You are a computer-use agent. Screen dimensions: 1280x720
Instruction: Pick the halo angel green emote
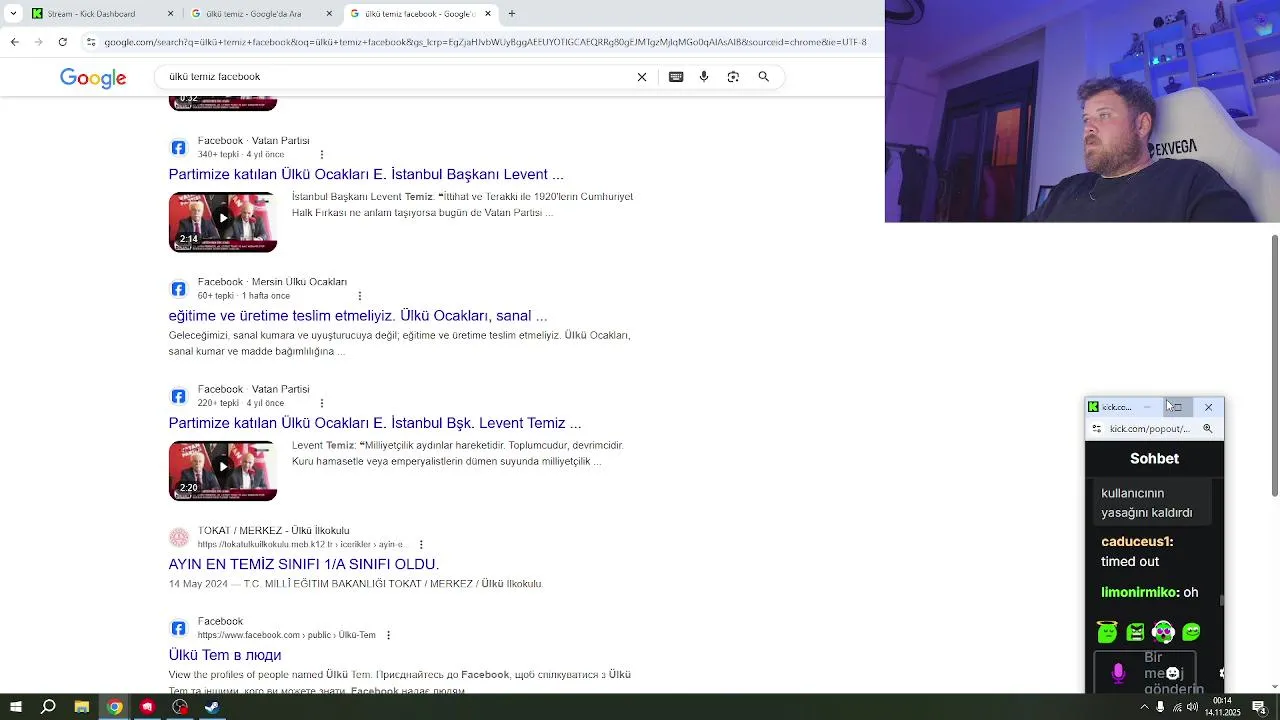click(1107, 631)
